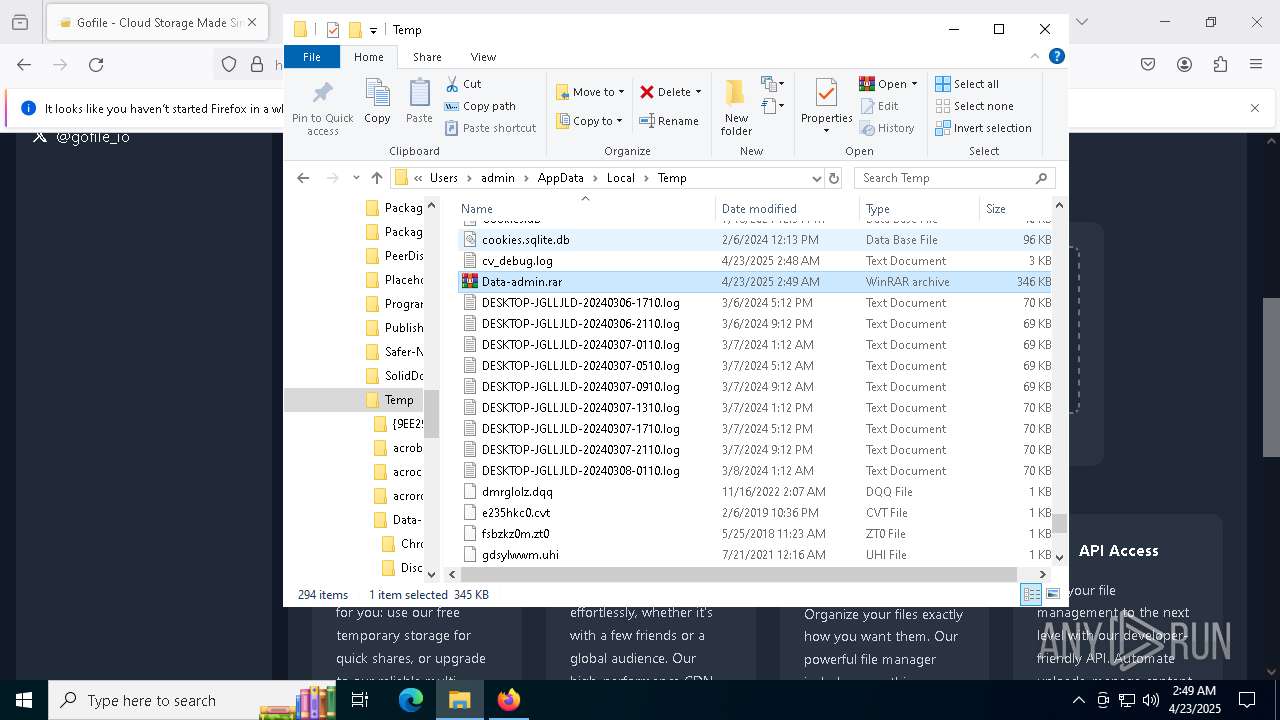
Task: Switch to the Home ribbon tab
Action: (368, 57)
